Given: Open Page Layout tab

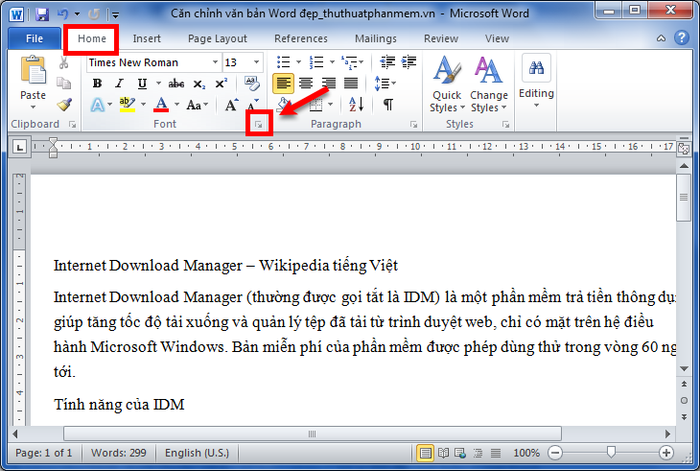Looking at the screenshot, I should click(217, 39).
